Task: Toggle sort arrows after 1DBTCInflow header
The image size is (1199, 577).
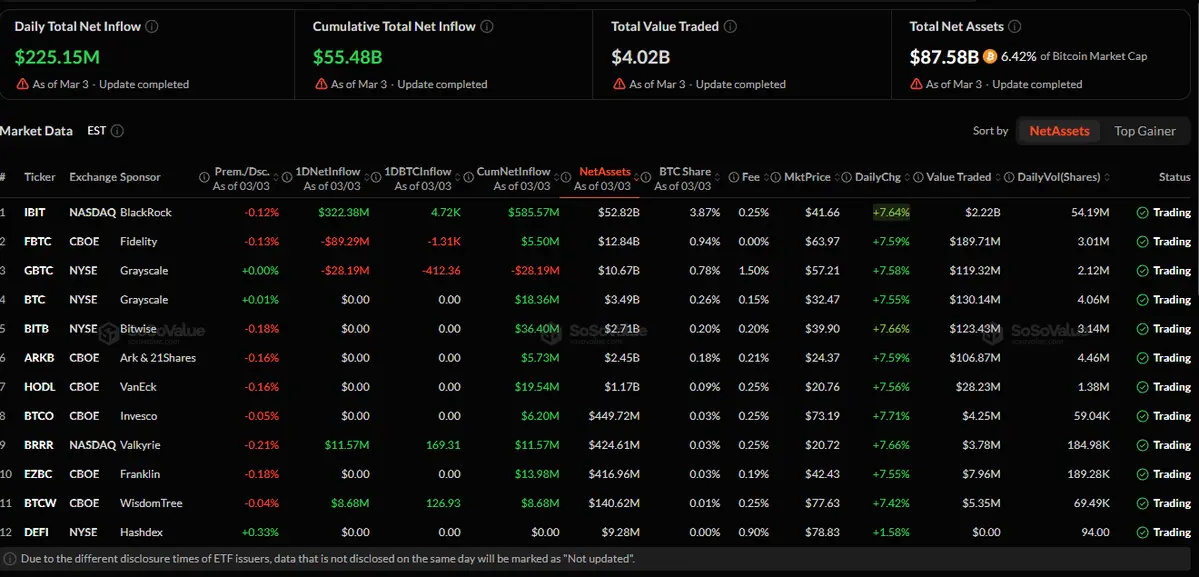Action: 458,177
